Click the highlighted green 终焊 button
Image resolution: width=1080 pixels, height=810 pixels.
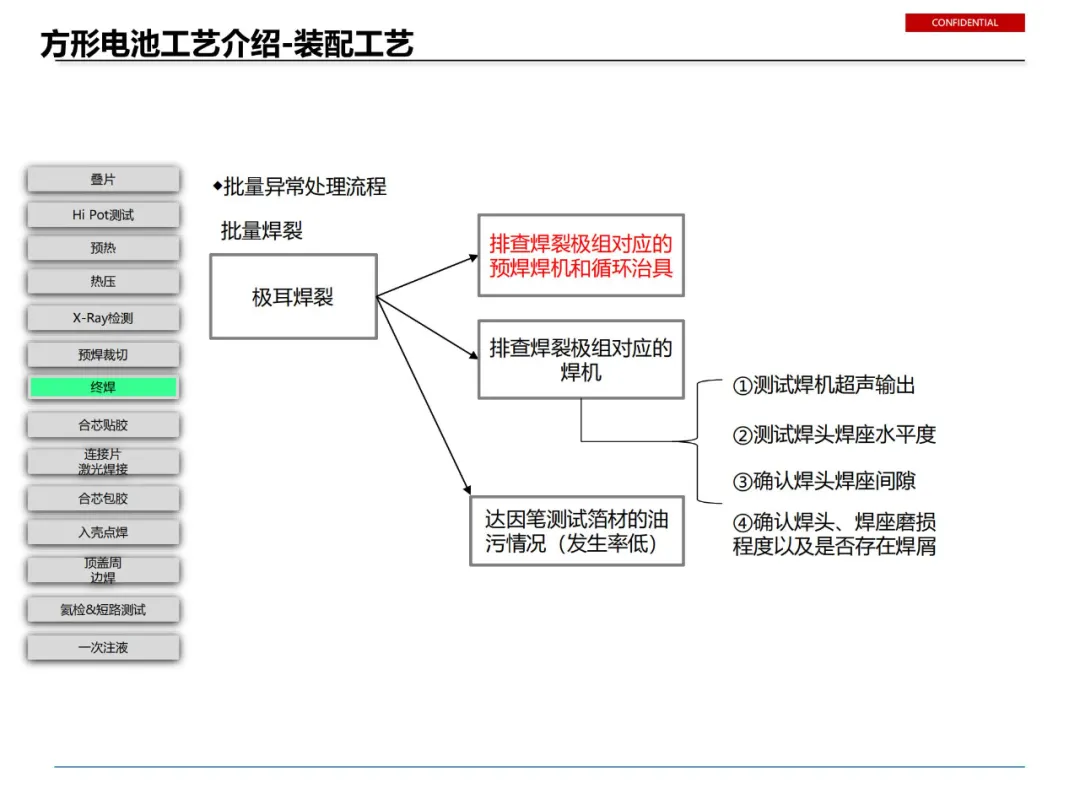[103, 387]
